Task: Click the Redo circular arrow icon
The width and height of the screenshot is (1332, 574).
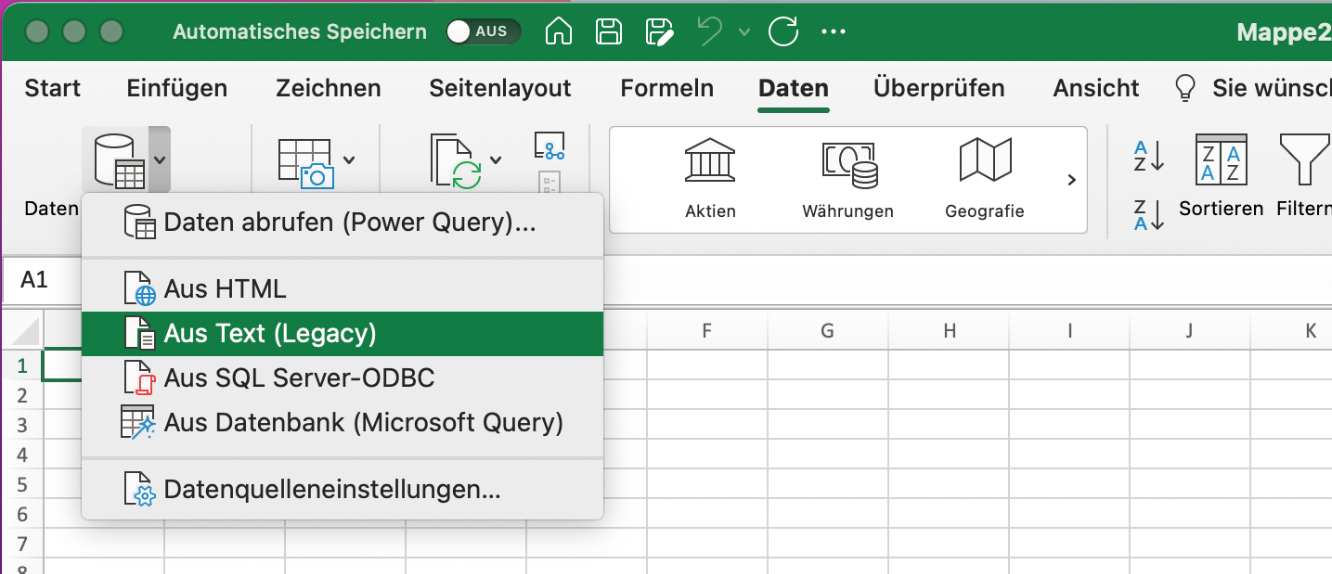Action: point(784,31)
